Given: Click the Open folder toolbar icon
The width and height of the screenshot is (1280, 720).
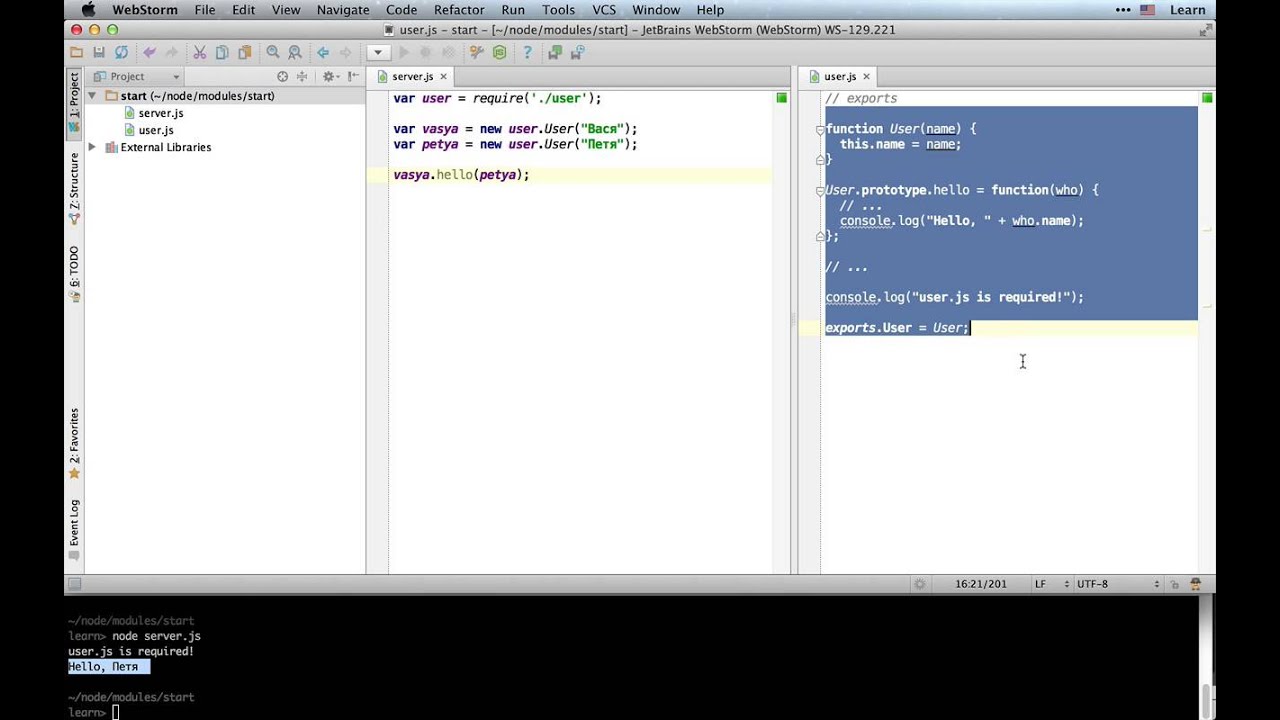Looking at the screenshot, I should click(77, 52).
